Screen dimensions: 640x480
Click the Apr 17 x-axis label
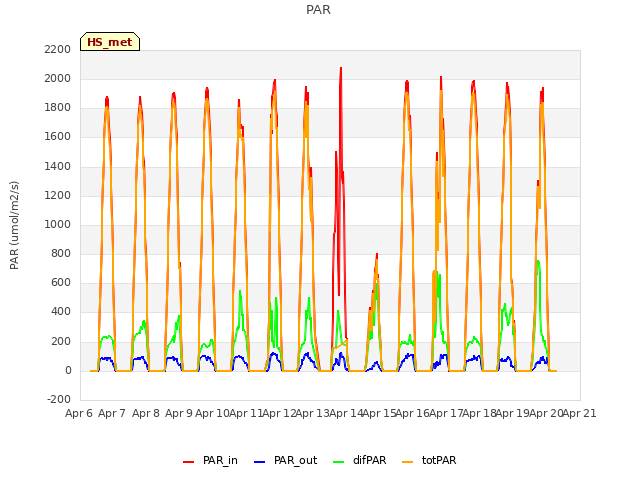point(446,413)
